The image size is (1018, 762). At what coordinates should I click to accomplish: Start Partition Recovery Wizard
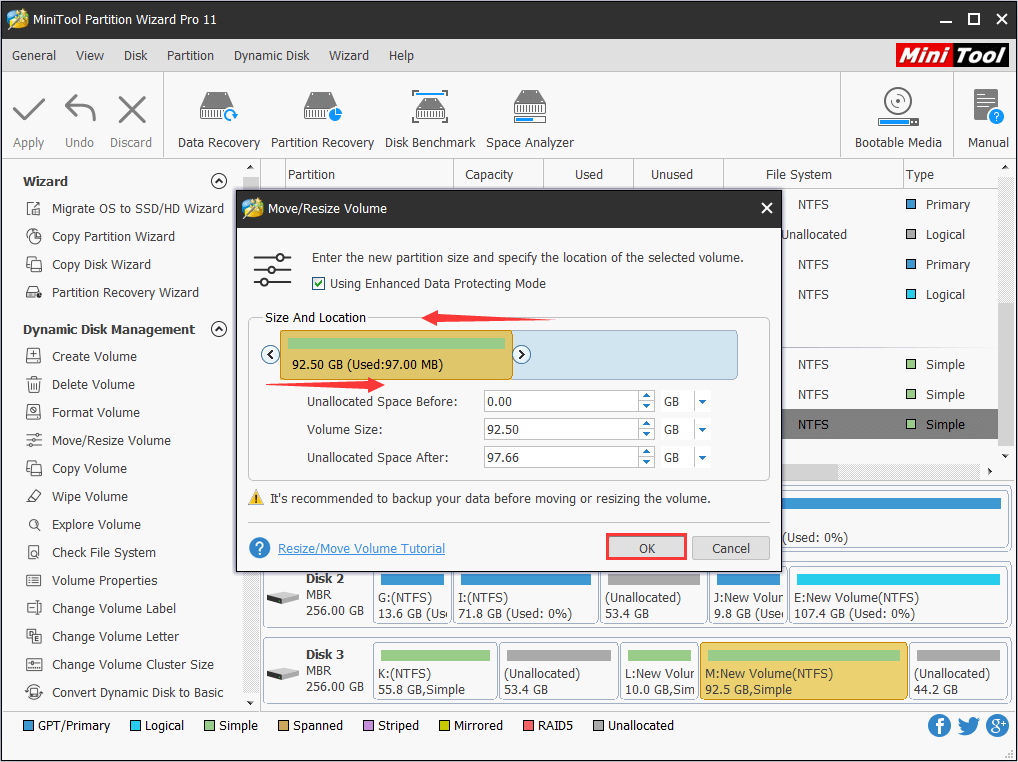coord(112,292)
